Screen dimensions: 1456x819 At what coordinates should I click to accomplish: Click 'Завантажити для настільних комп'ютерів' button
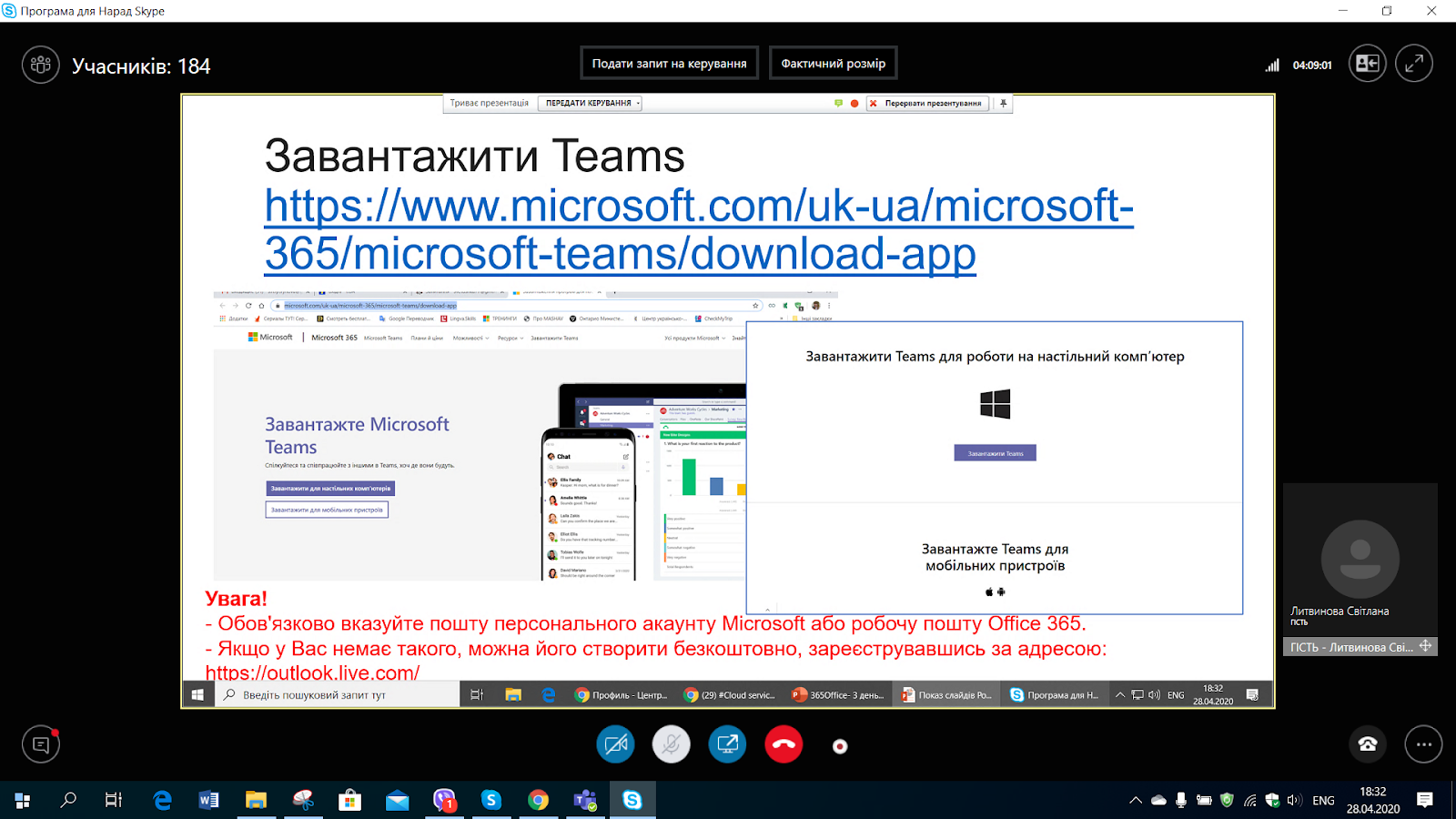coord(330,489)
